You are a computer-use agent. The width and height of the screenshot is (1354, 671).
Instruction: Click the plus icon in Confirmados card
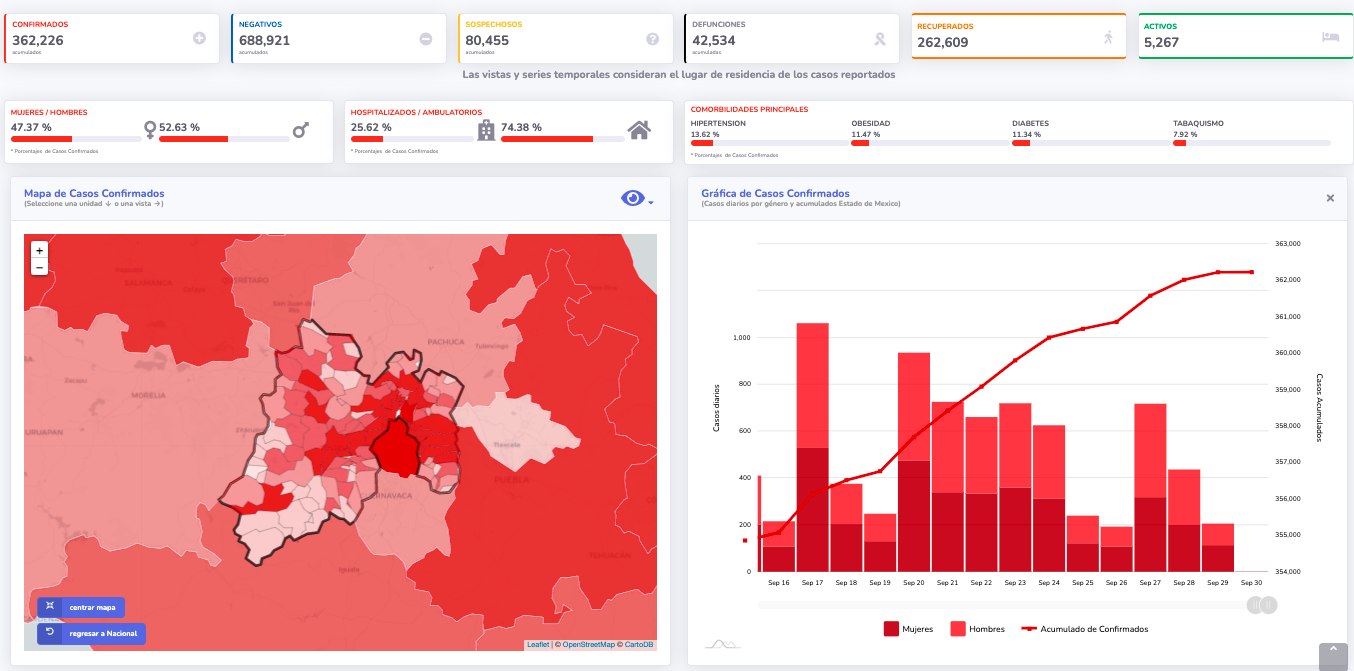199,38
